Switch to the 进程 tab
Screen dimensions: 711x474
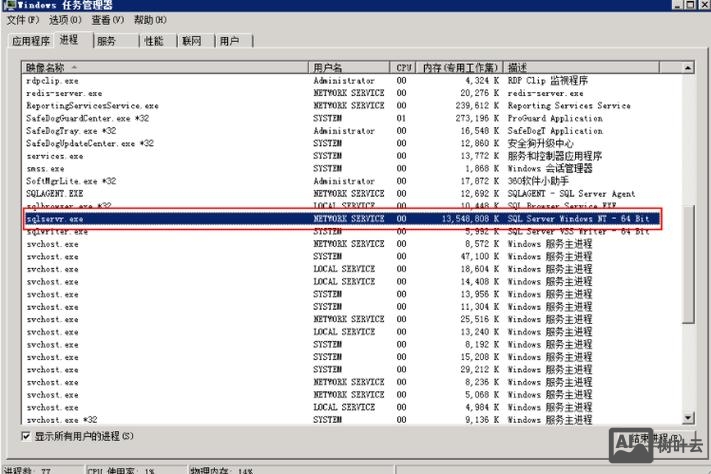69,40
